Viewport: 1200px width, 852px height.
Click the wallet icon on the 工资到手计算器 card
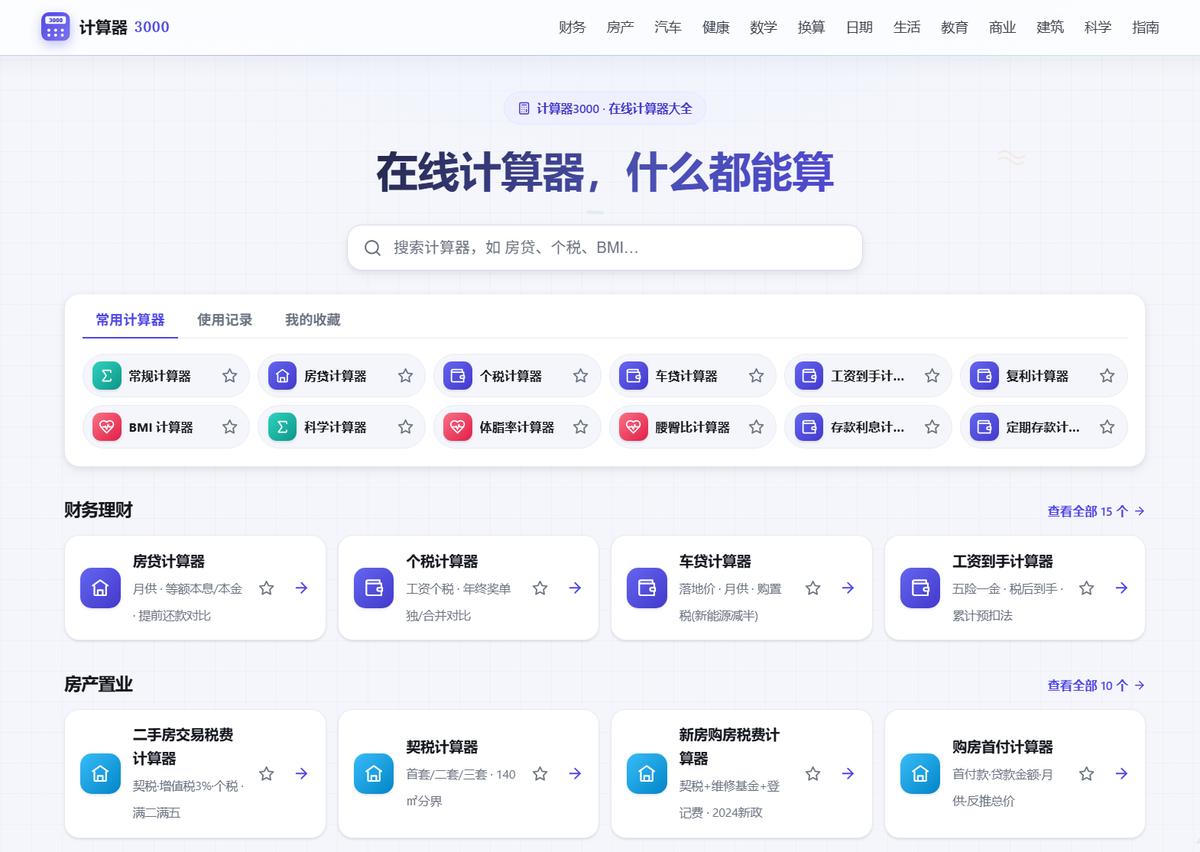click(920, 588)
